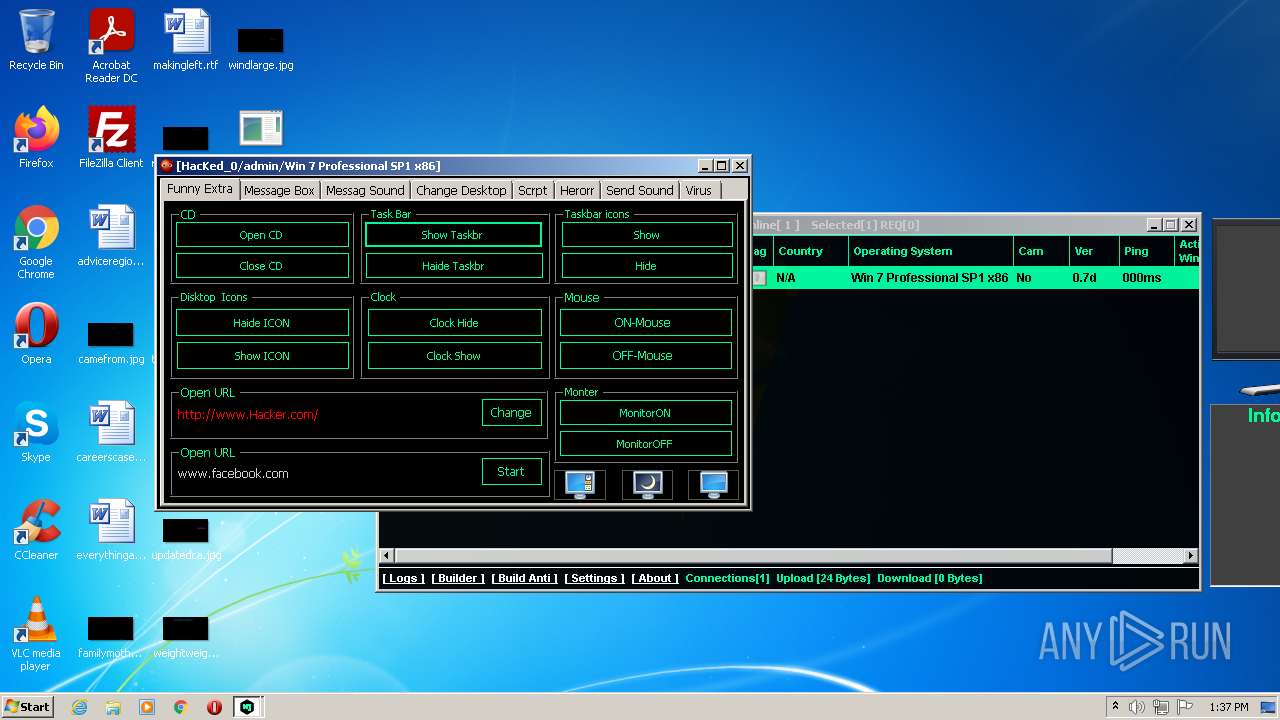This screenshot has width=1280, height=720.
Task: Launch Skype desktop shortcut
Action: pos(36,432)
